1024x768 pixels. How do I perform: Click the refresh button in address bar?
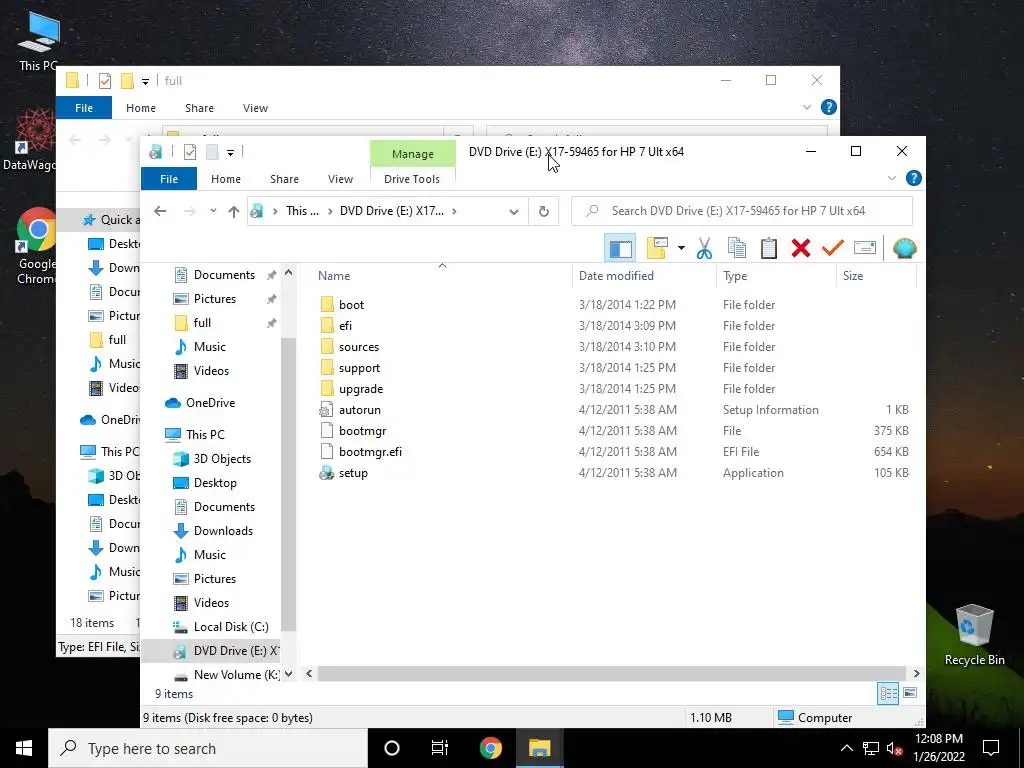543,211
